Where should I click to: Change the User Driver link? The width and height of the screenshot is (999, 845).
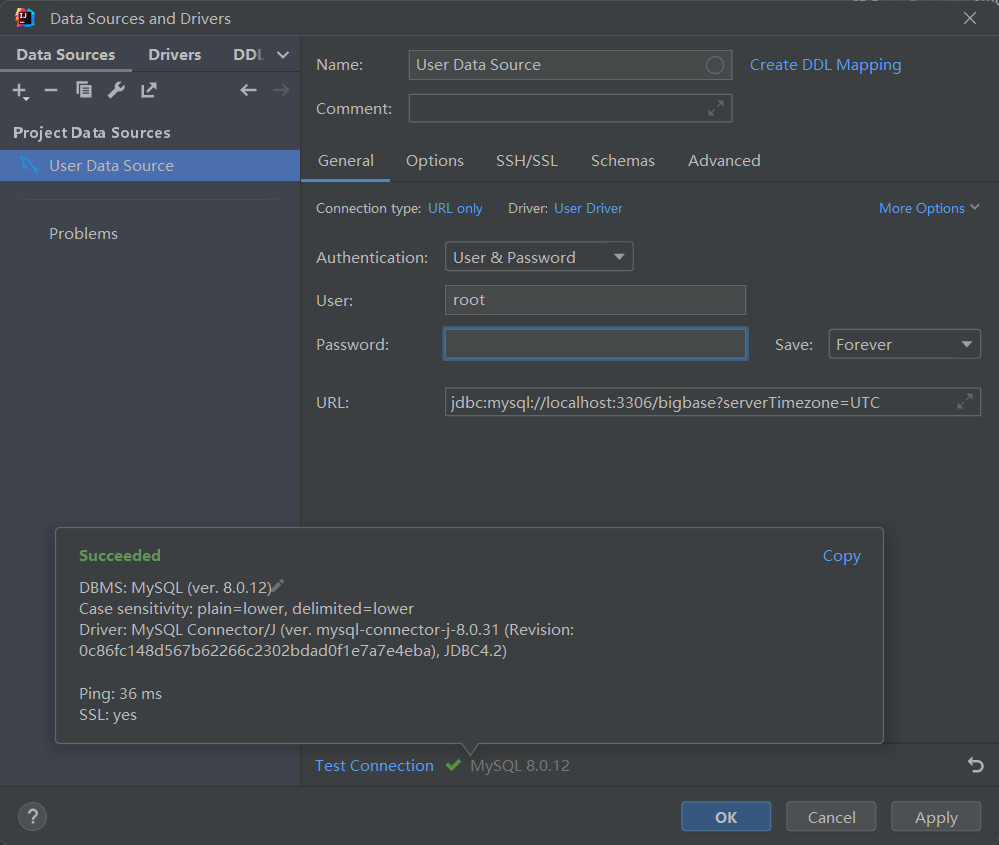coord(588,208)
